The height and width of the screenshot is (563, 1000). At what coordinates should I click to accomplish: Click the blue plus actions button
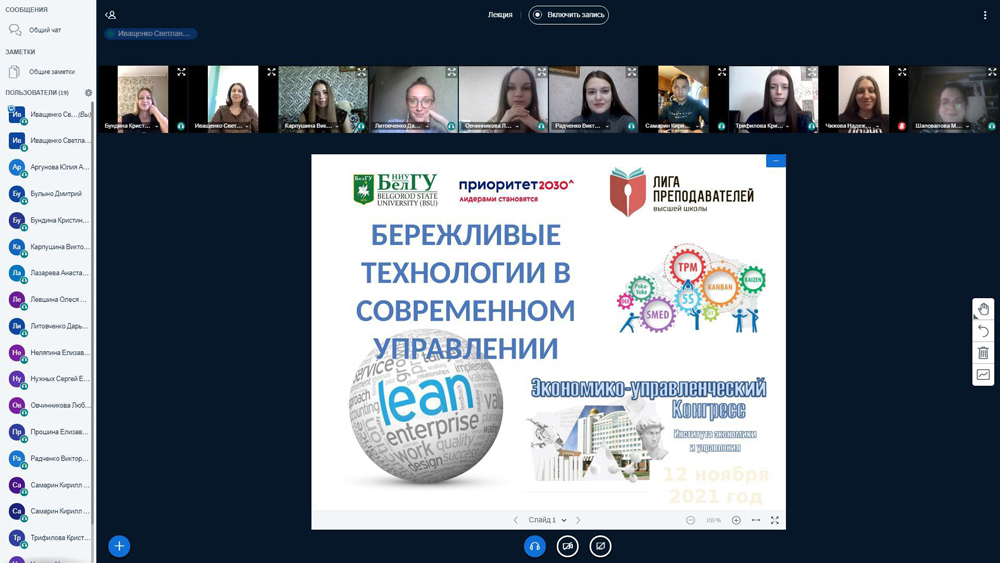coord(119,546)
